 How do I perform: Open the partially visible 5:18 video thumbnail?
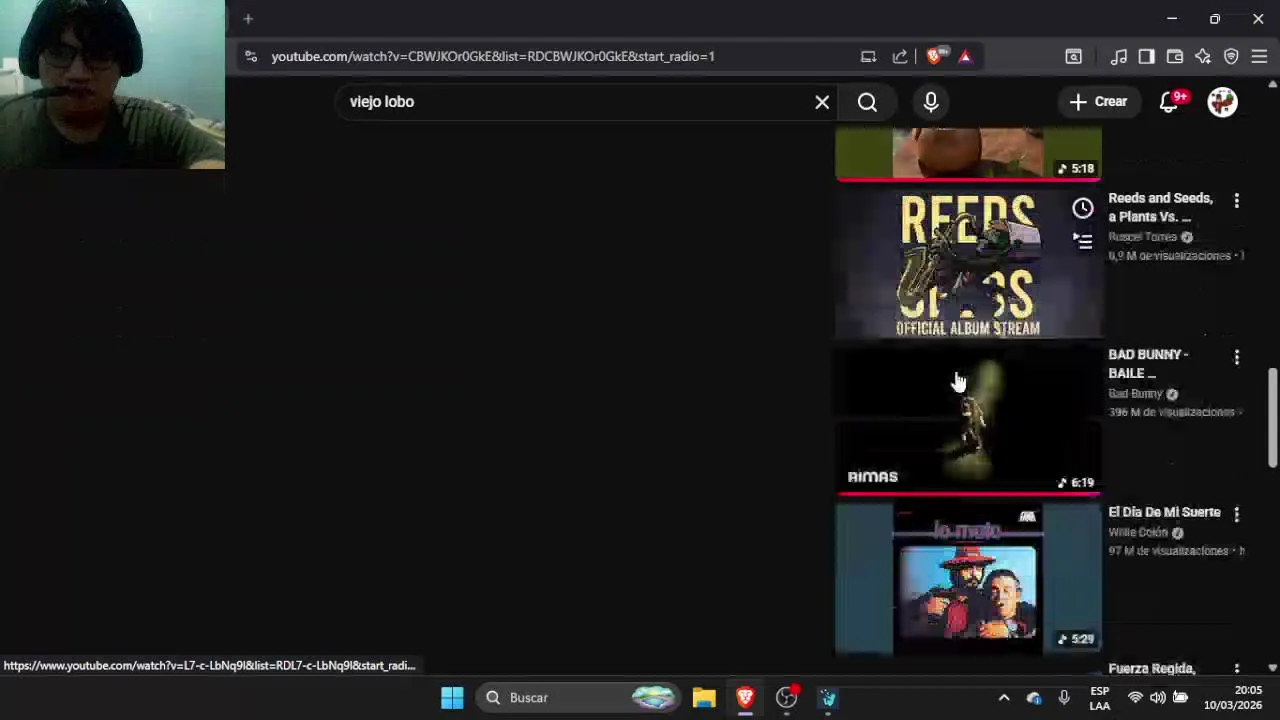point(968,154)
